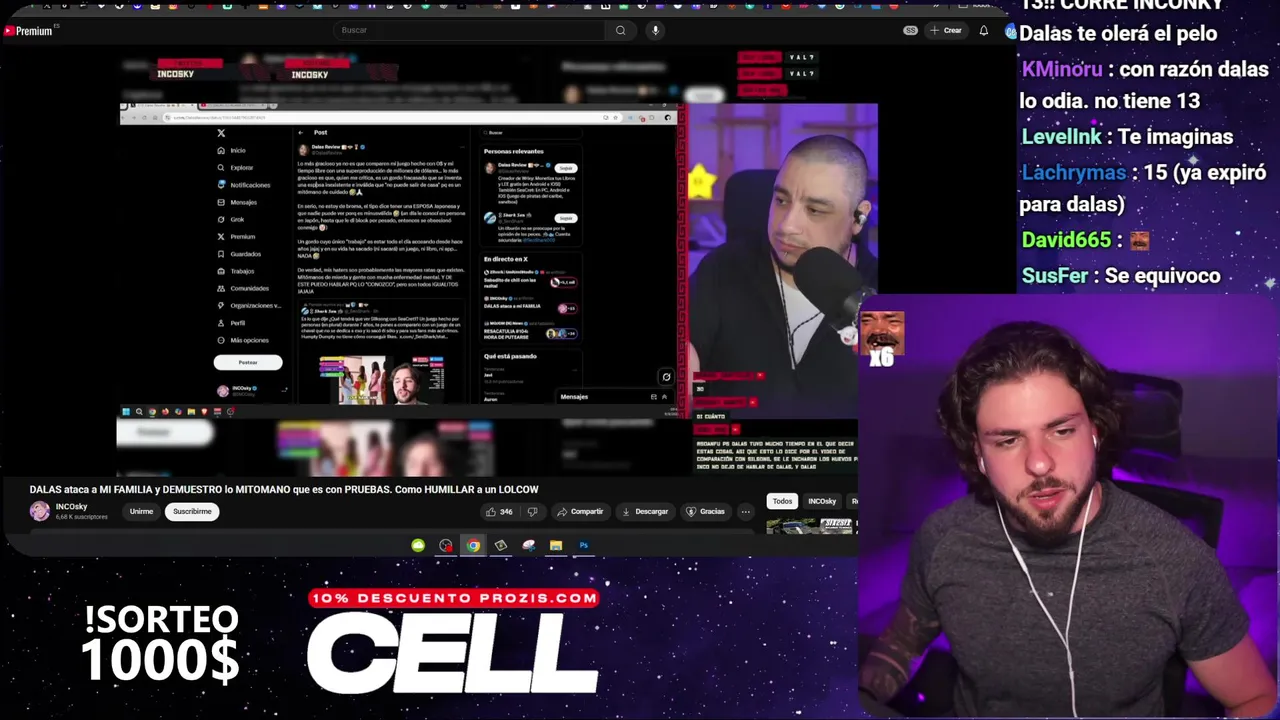Click the floating Grok icon above Mensajes

click(x=666, y=377)
